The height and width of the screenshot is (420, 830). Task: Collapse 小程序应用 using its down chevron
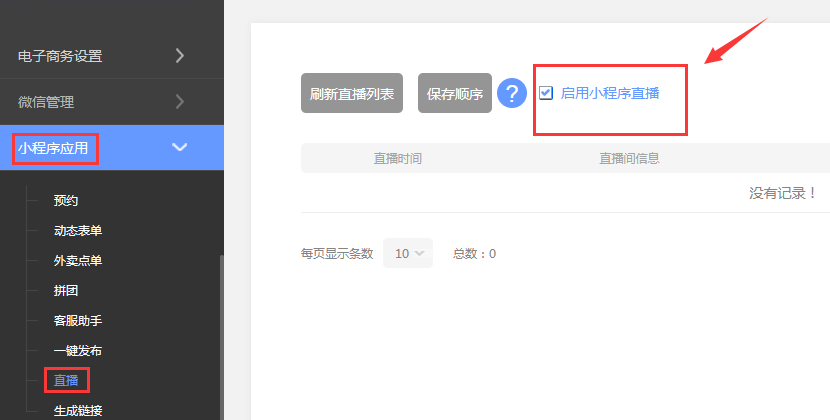pos(180,147)
